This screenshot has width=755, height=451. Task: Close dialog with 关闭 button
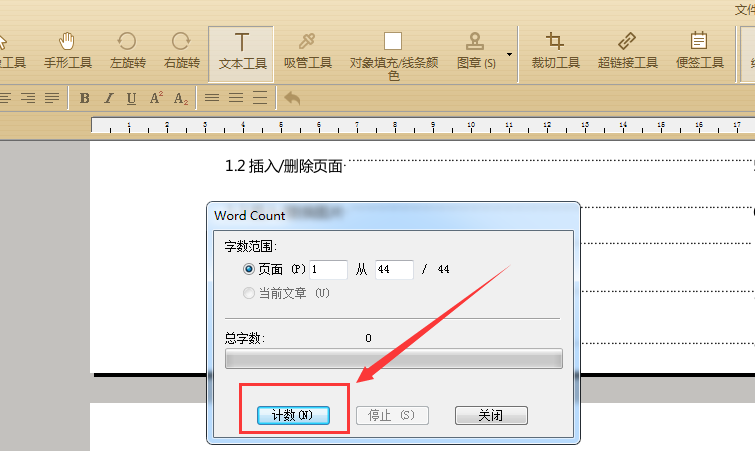click(x=491, y=415)
